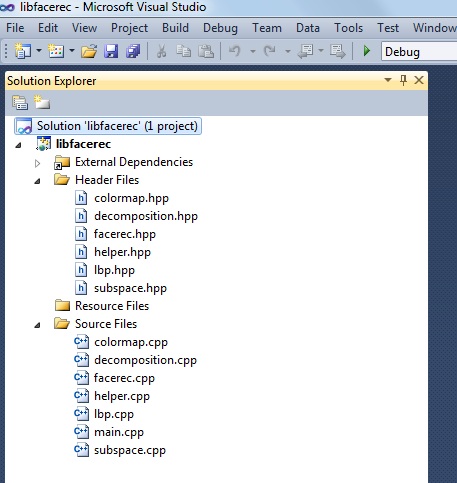Toggle the Solution Explorer auto-hide pin

point(403,80)
